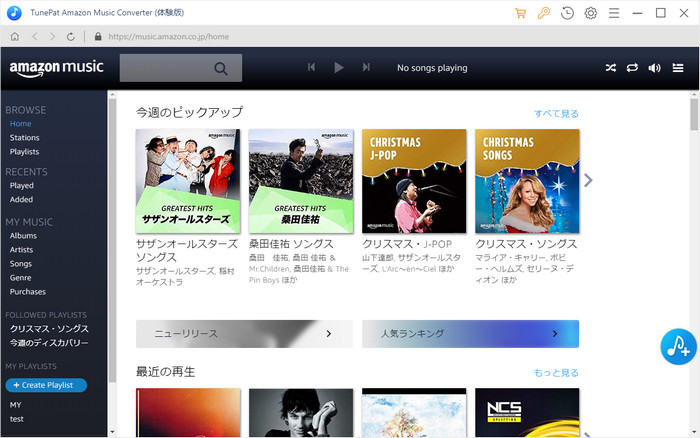700x438 pixels.
Task: Open Songs under My Music
Action: 21,264
